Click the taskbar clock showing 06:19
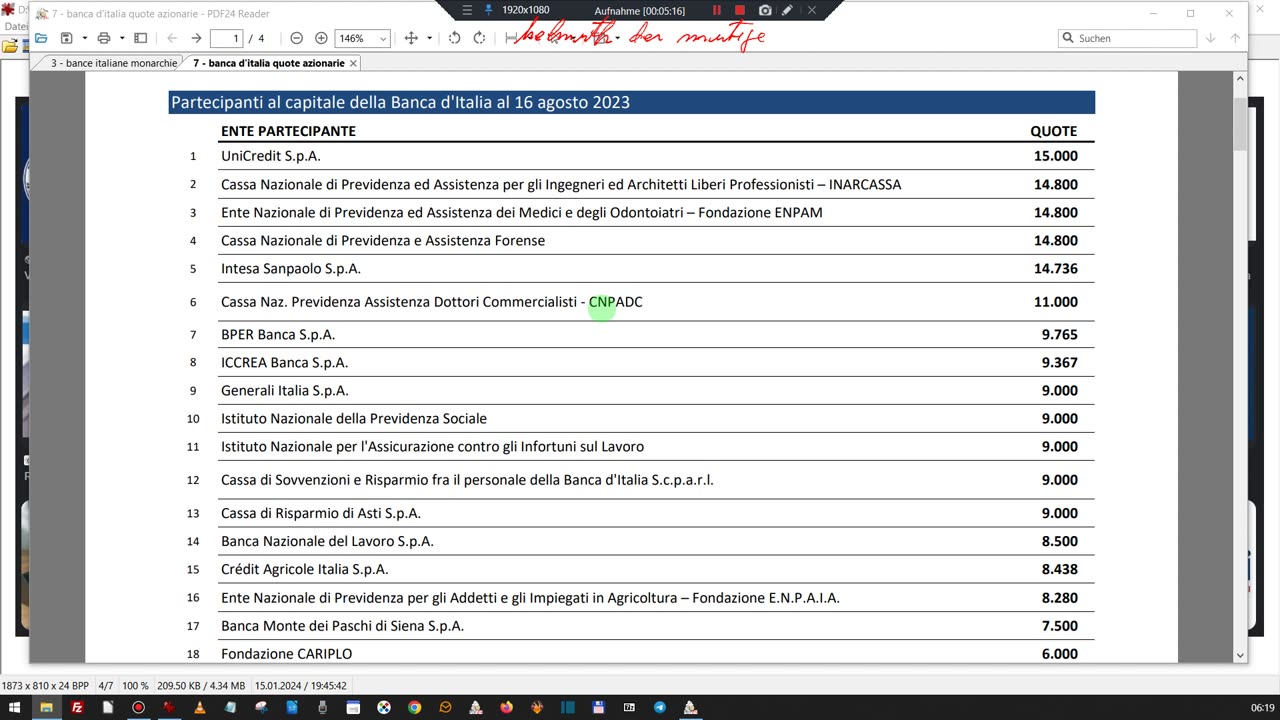1280x720 pixels. pos(1262,708)
